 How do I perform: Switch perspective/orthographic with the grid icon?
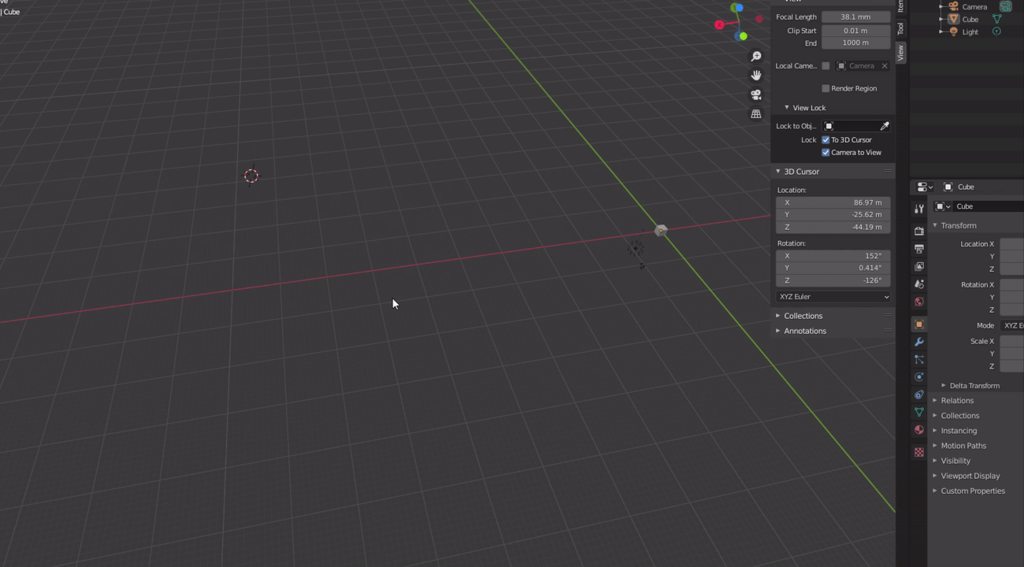tap(756, 114)
